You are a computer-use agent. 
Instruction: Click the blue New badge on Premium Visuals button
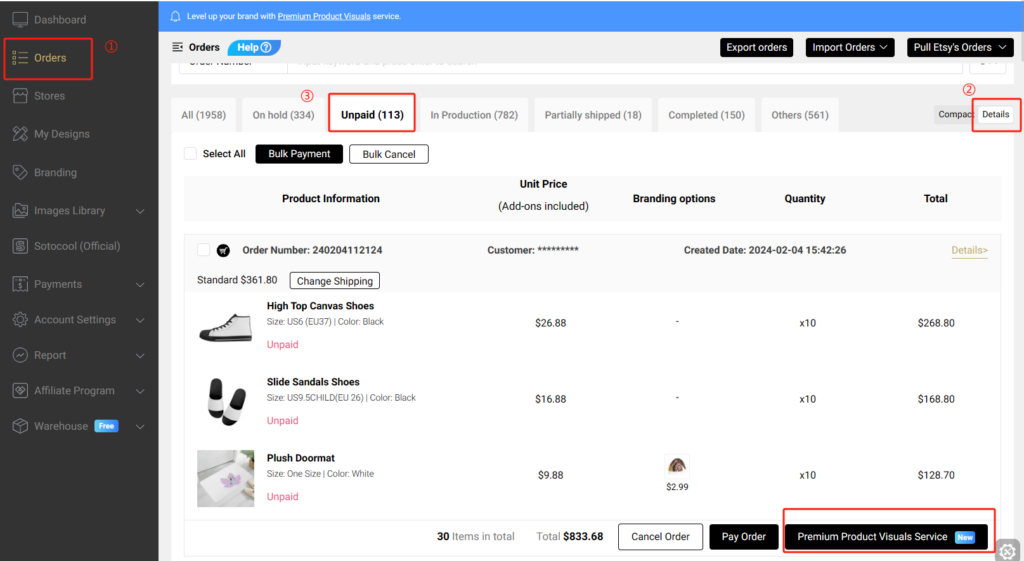point(965,537)
